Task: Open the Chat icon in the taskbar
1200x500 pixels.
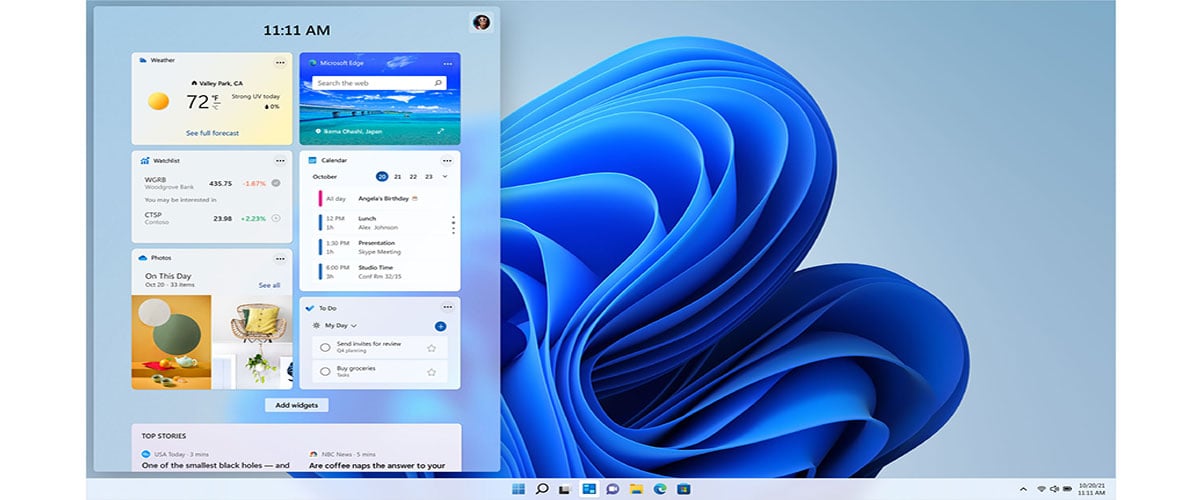Action: point(612,489)
